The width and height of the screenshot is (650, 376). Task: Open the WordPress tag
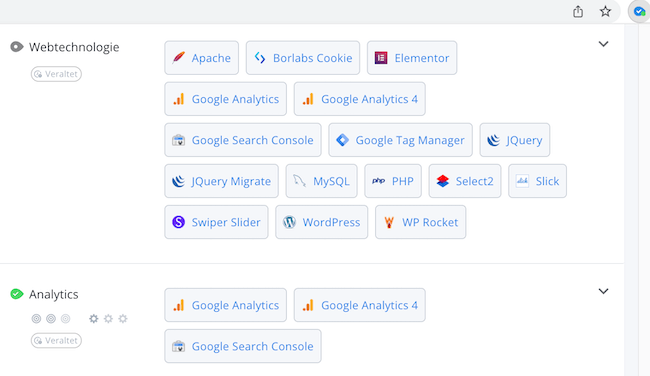click(321, 222)
